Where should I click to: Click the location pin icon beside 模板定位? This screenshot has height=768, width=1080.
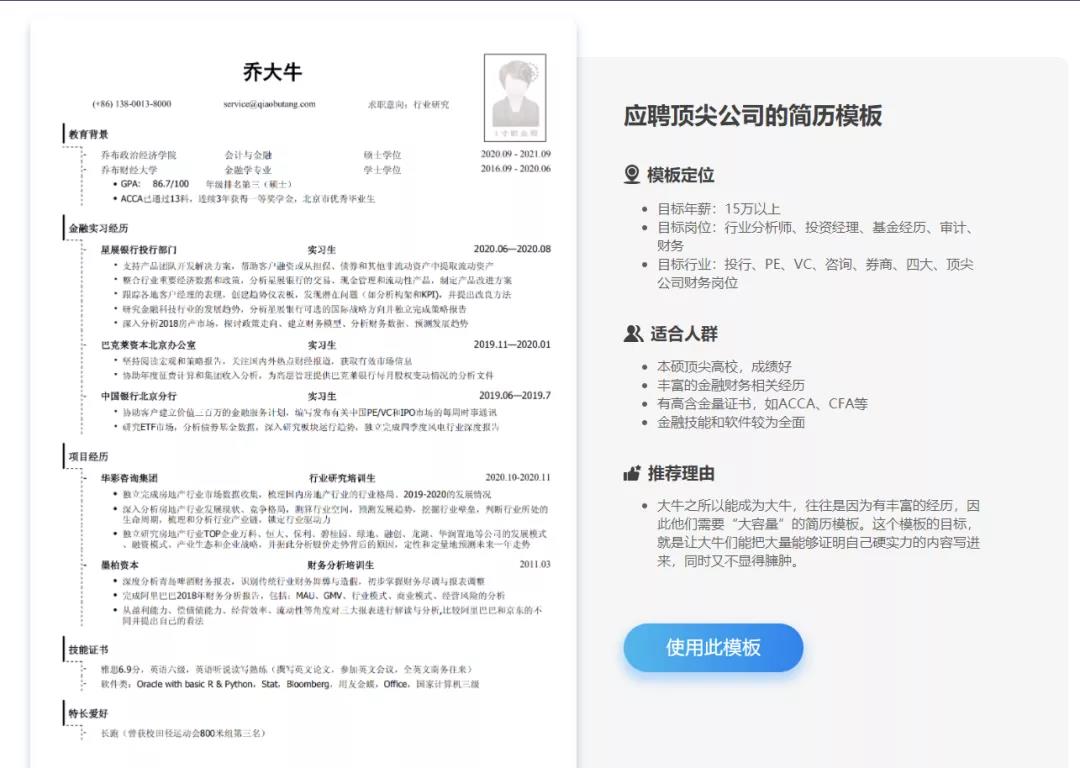pyautogui.click(x=632, y=175)
